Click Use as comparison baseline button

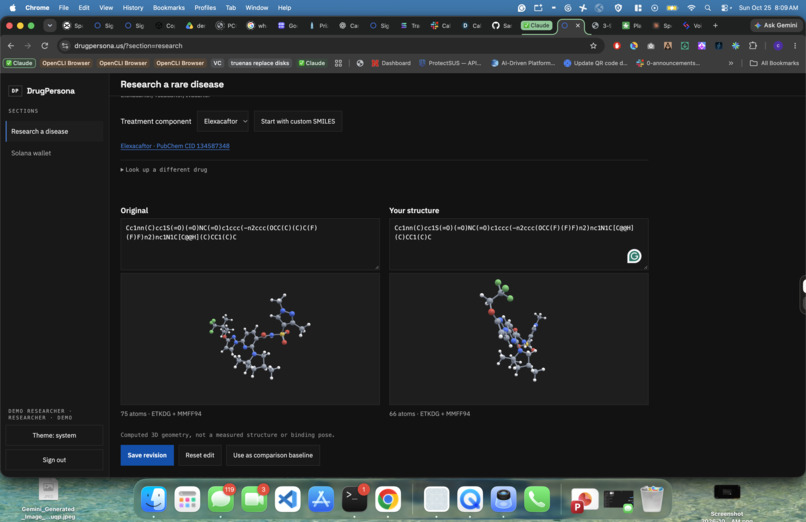(272, 455)
